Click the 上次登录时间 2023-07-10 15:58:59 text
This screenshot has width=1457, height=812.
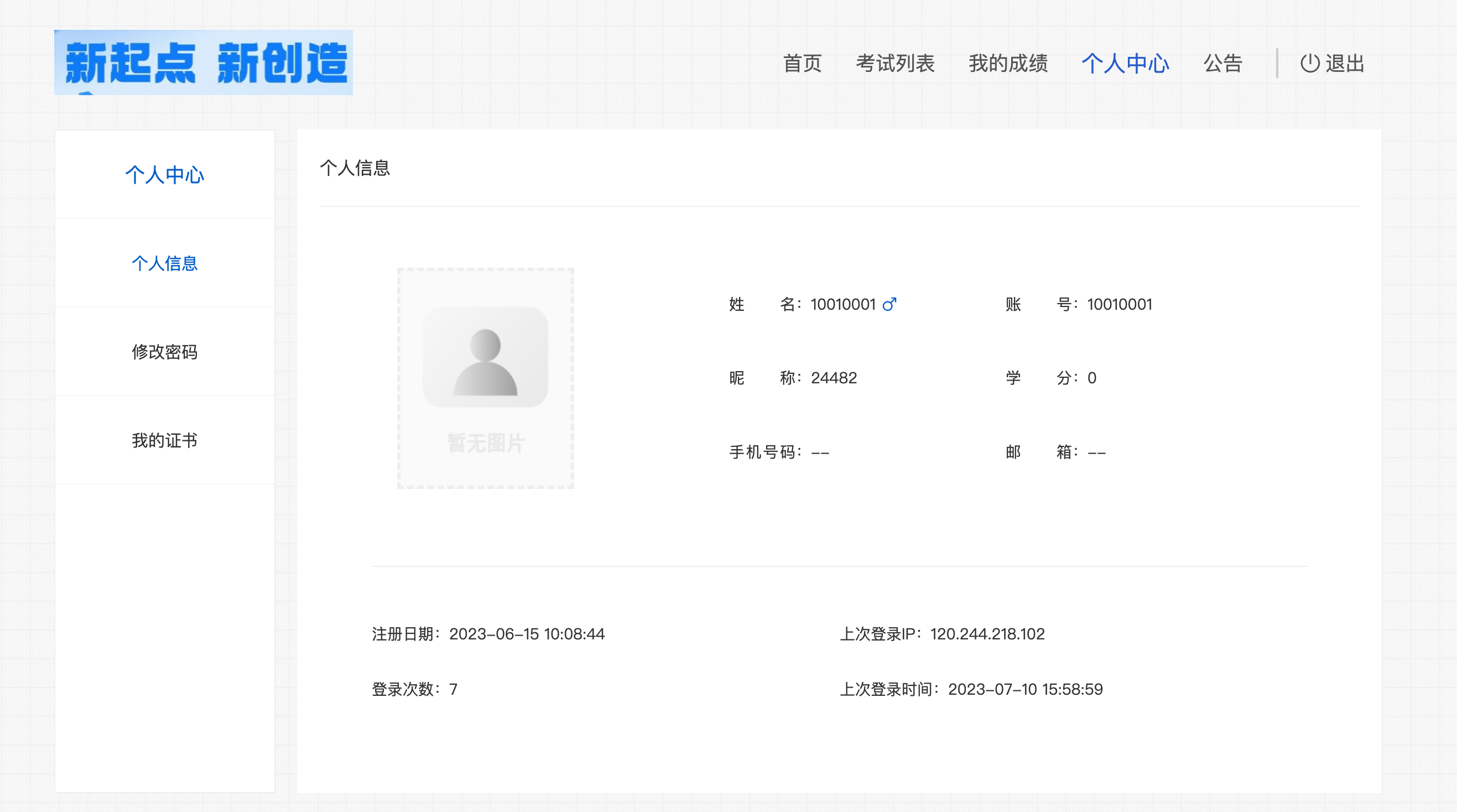971,689
